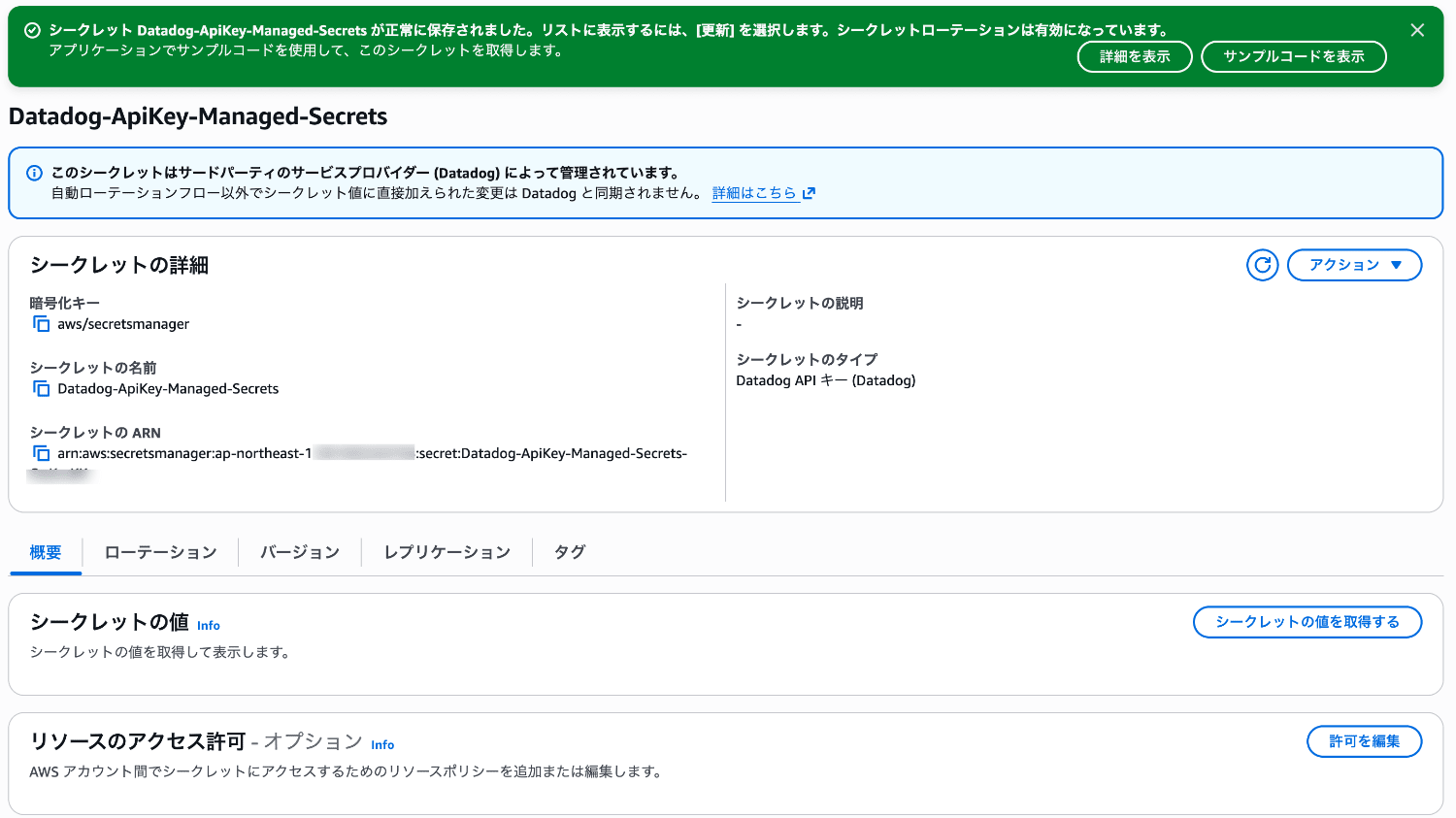Open the 詳細はこちら link

click(754, 193)
